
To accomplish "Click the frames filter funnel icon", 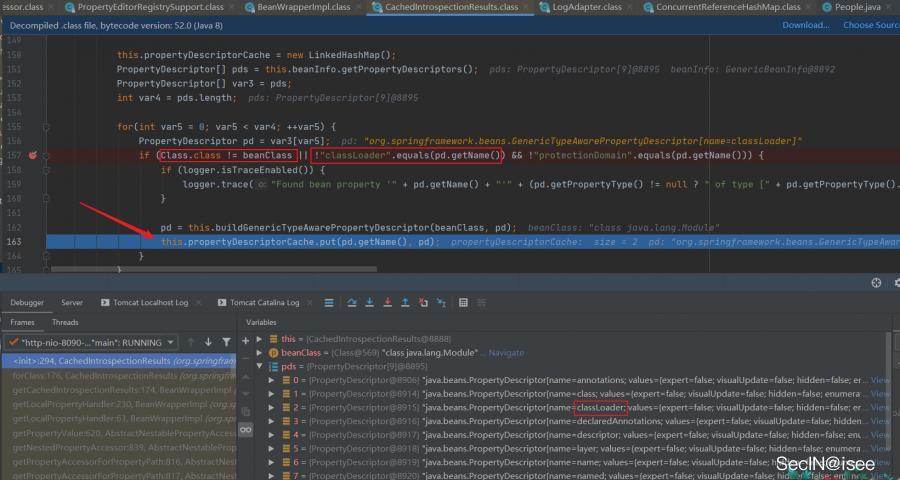I will coord(226,342).
